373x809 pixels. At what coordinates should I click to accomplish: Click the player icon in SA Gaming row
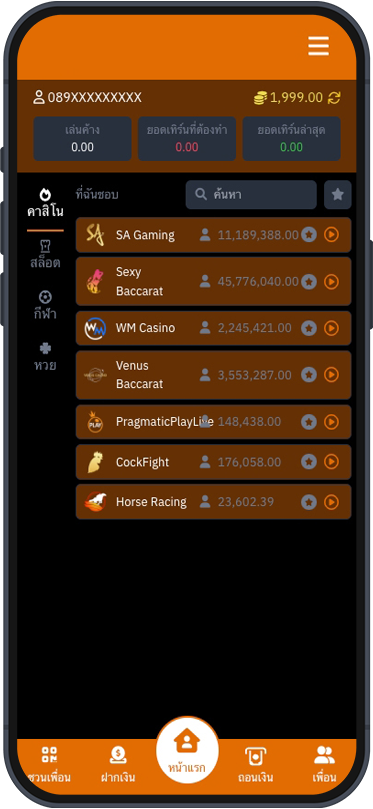[x=205, y=235]
